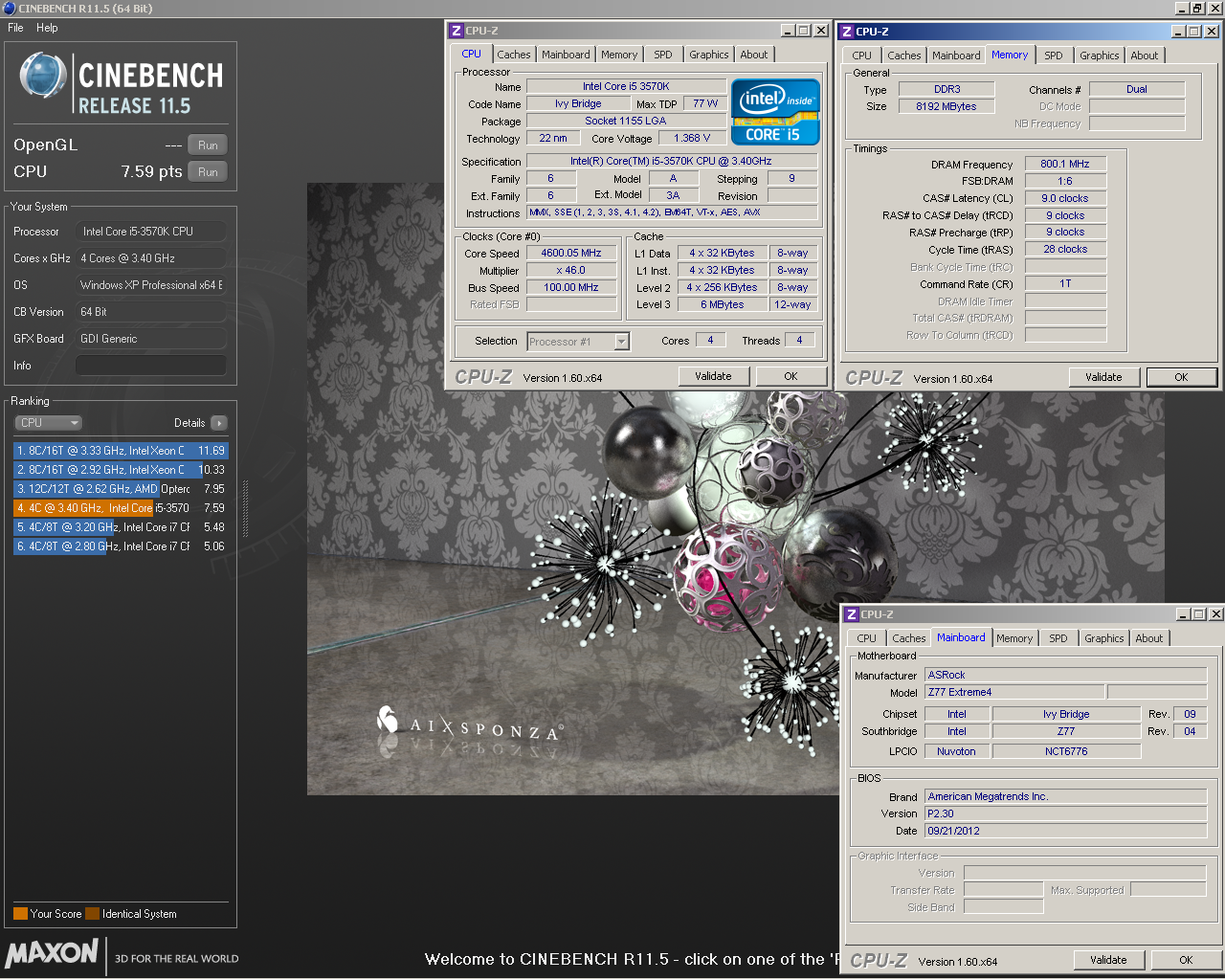Click OK in the Mainboard window
This screenshot has width=1225, height=980.
coord(1186,960)
